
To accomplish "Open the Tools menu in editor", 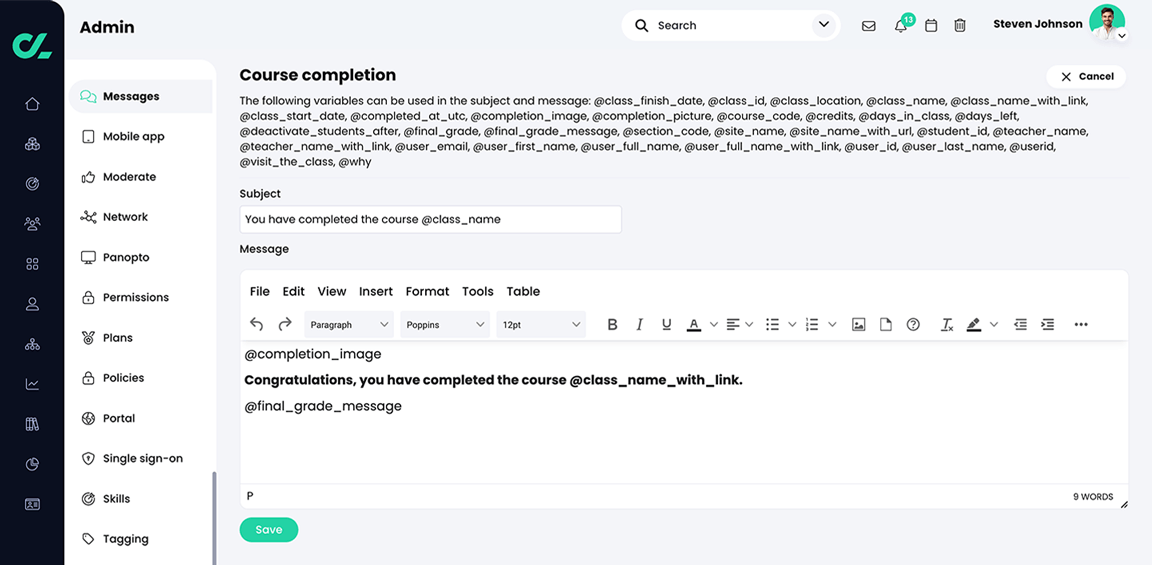I will pyautogui.click(x=478, y=292).
